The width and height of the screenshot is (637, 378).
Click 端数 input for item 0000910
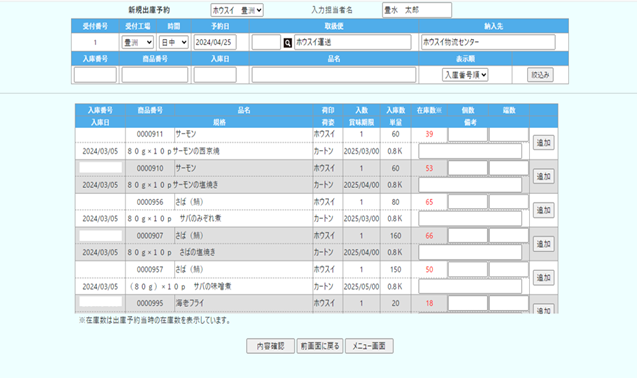509,168
